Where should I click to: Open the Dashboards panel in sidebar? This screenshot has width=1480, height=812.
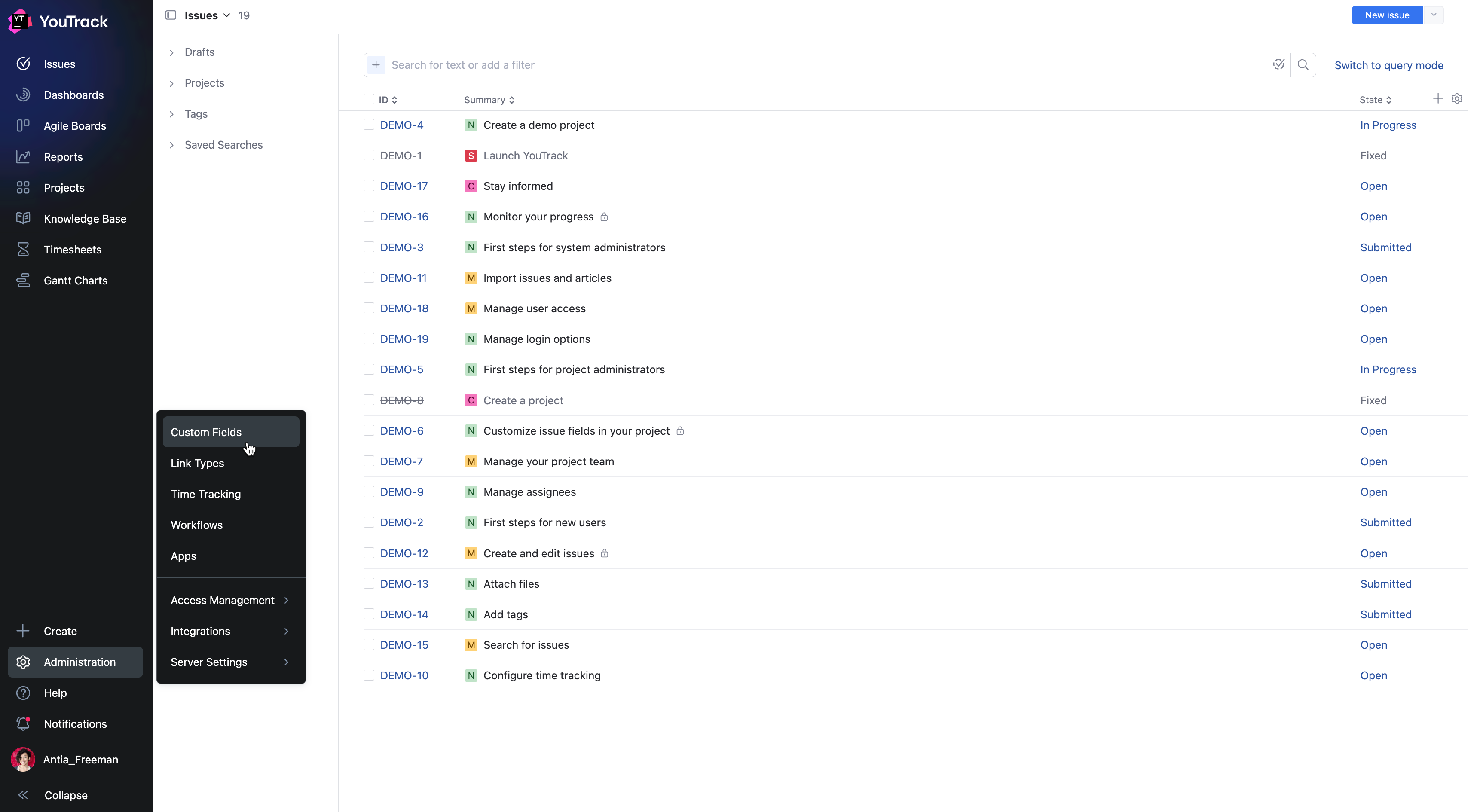click(73, 94)
